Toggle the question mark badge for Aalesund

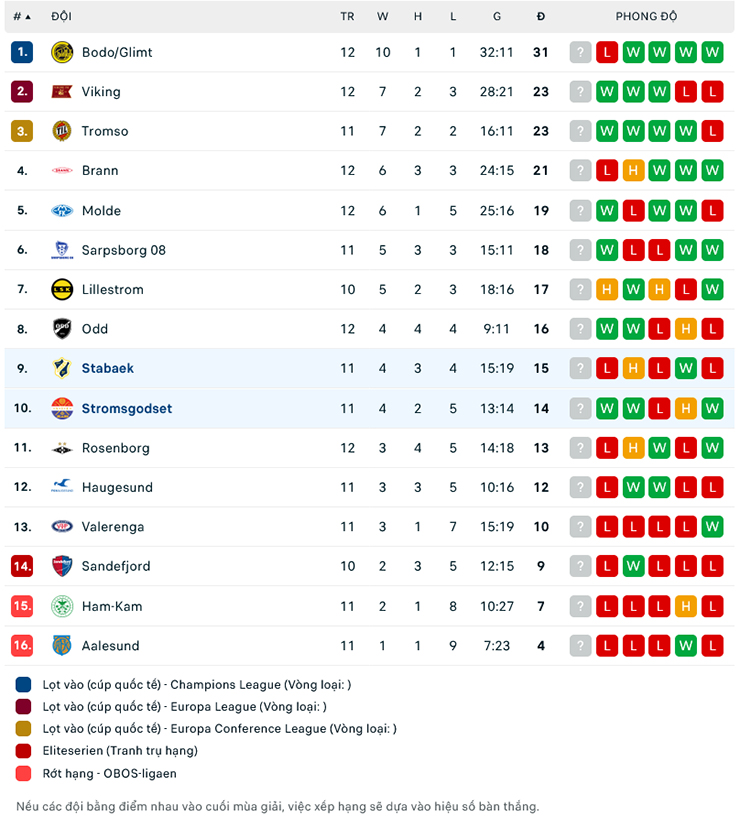point(580,645)
